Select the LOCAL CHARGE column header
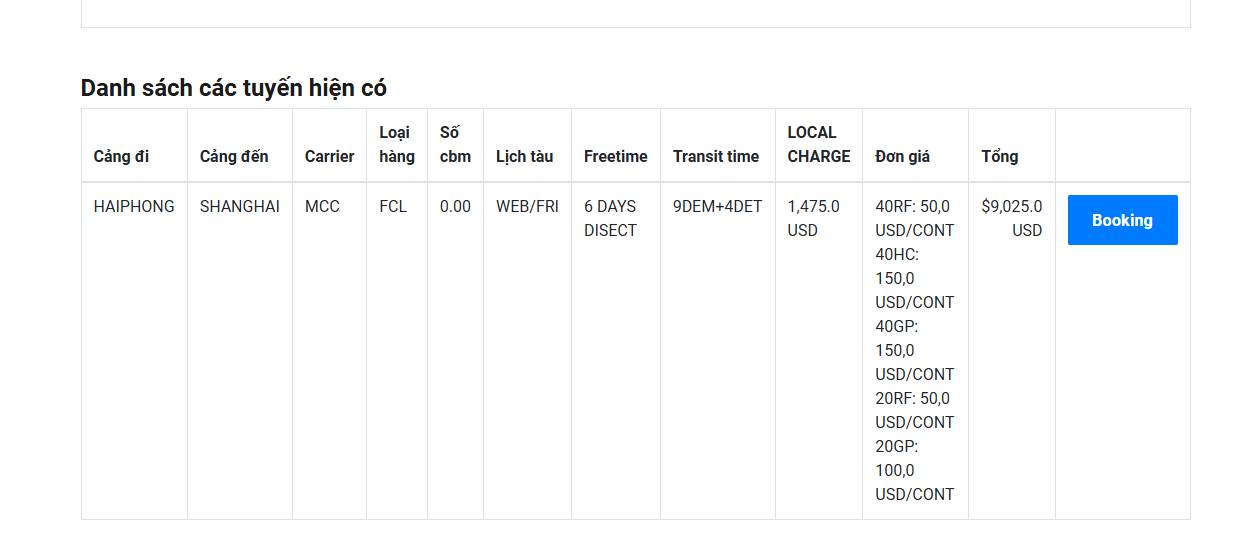 818,144
